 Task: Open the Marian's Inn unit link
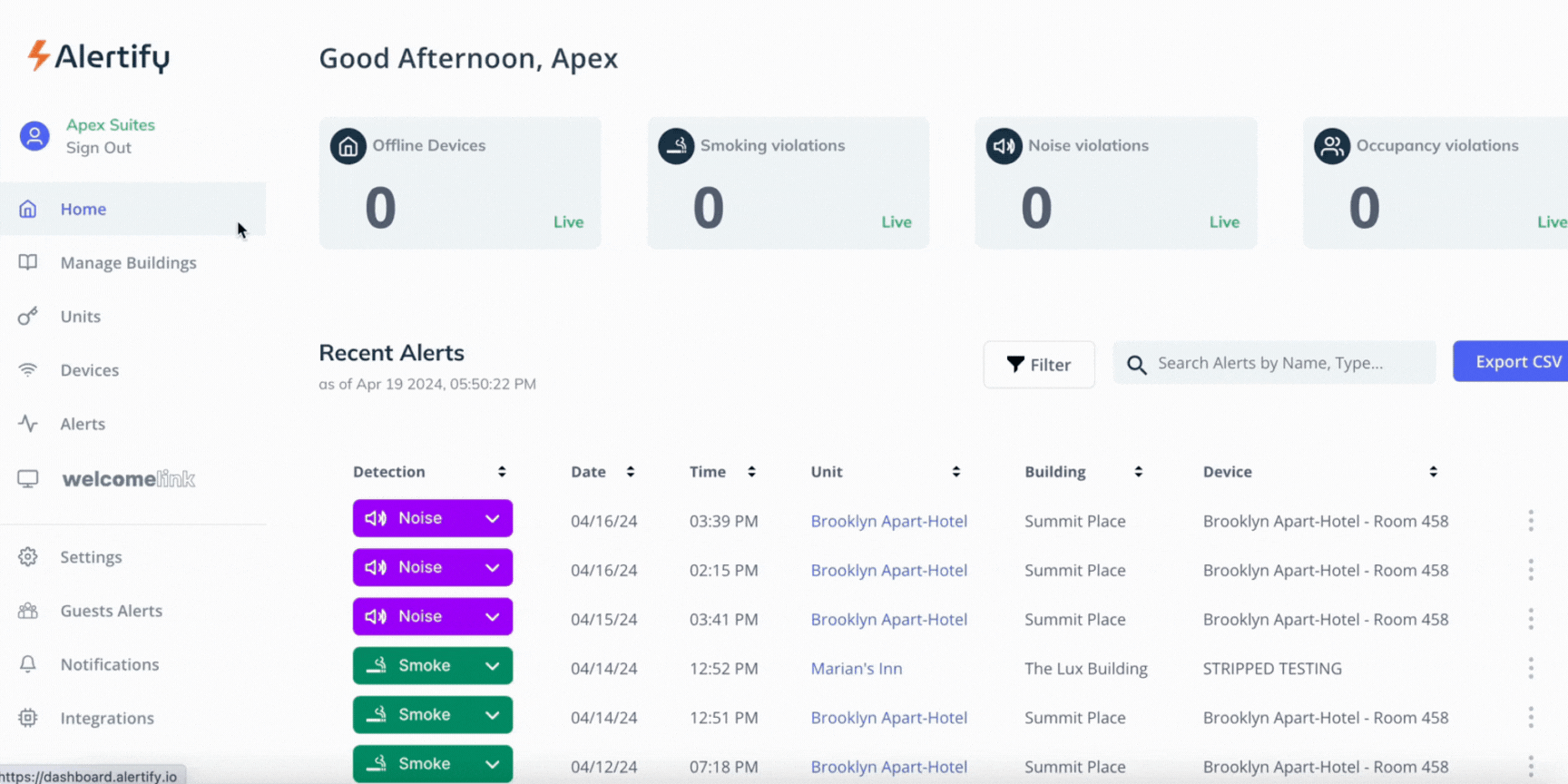pyautogui.click(x=856, y=669)
